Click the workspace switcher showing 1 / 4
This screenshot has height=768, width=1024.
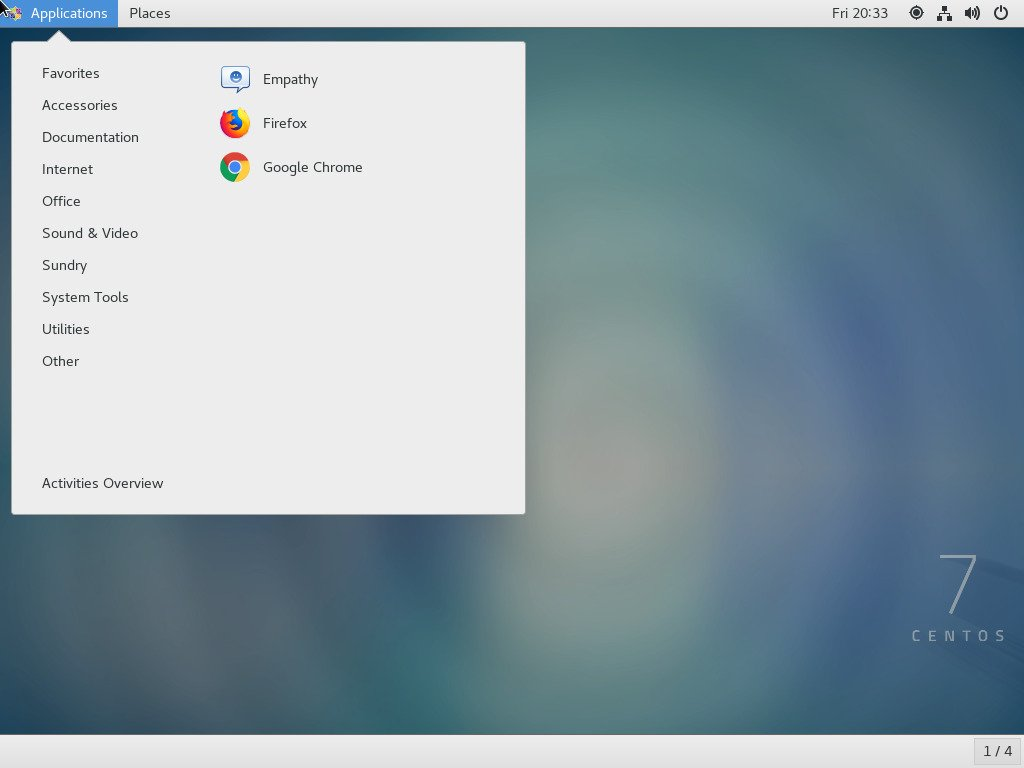point(997,751)
